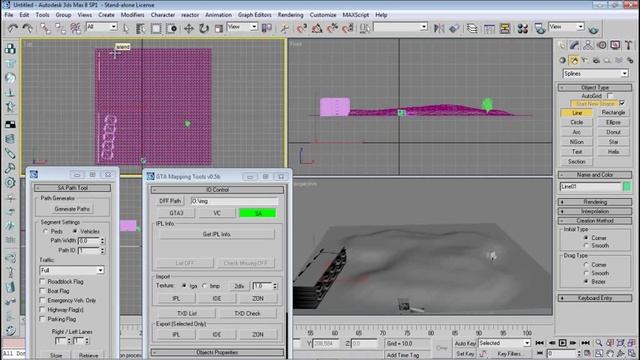The width and height of the screenshot is (640, 360).
Task: Open the Utilities command panel tab
Action: click(x=629, y=45)
